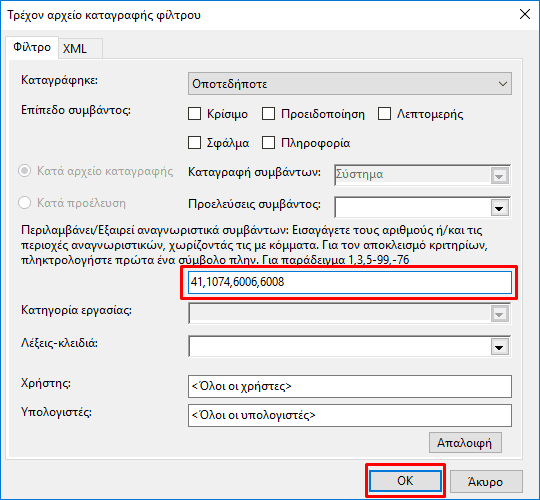Check the Προειδοποίηση event level box
Screen dimensions: 540x500
point(268,114)
